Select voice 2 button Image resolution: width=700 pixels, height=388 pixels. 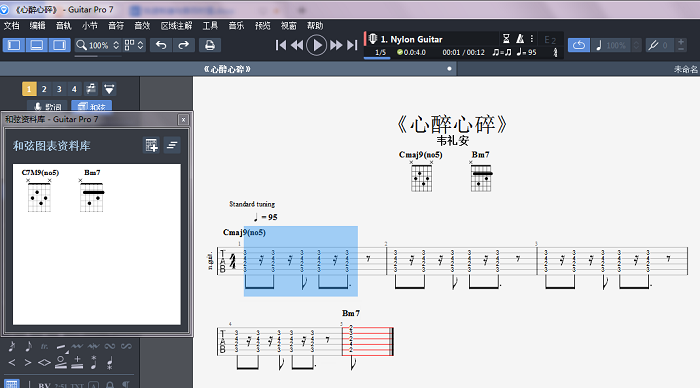coord(44,89)
